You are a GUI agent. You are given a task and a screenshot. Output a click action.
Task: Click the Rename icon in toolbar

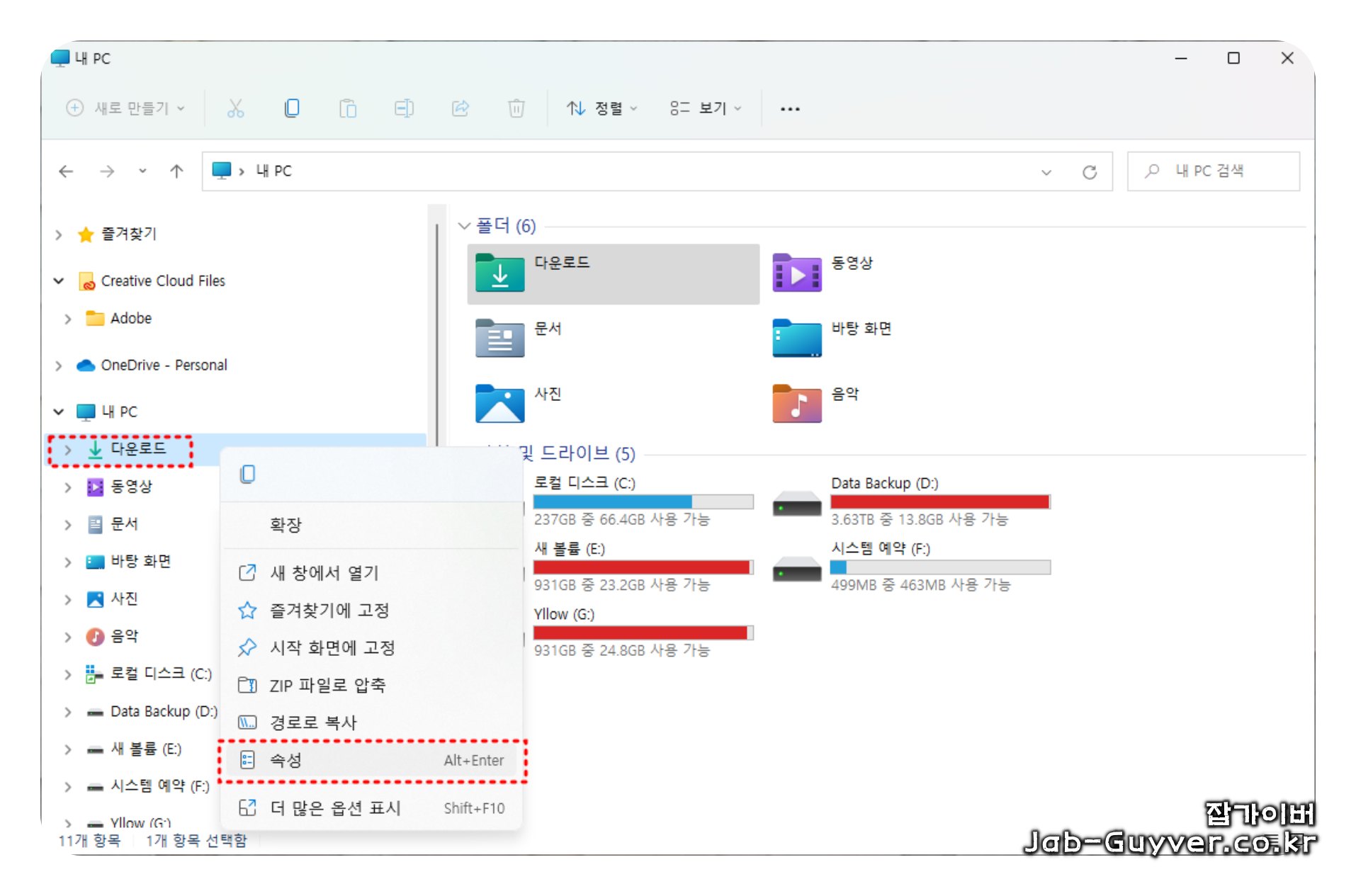[x=404, y=108]
